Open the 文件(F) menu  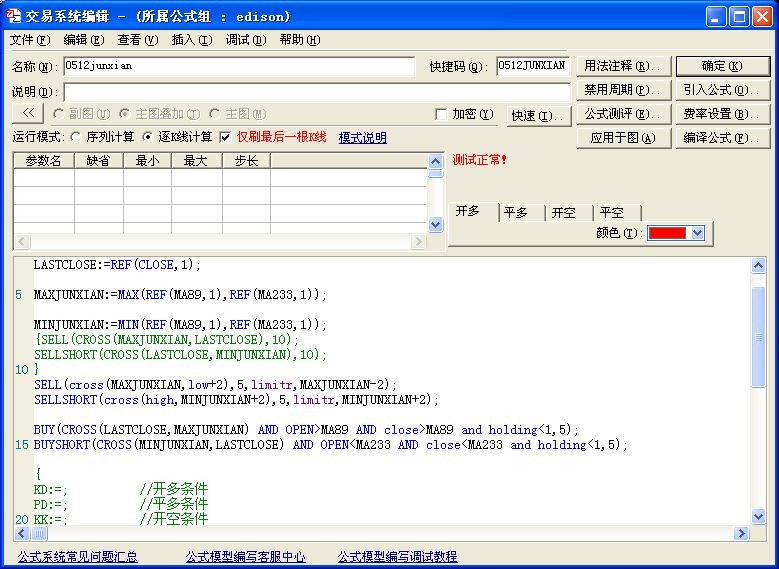[30, 40]
